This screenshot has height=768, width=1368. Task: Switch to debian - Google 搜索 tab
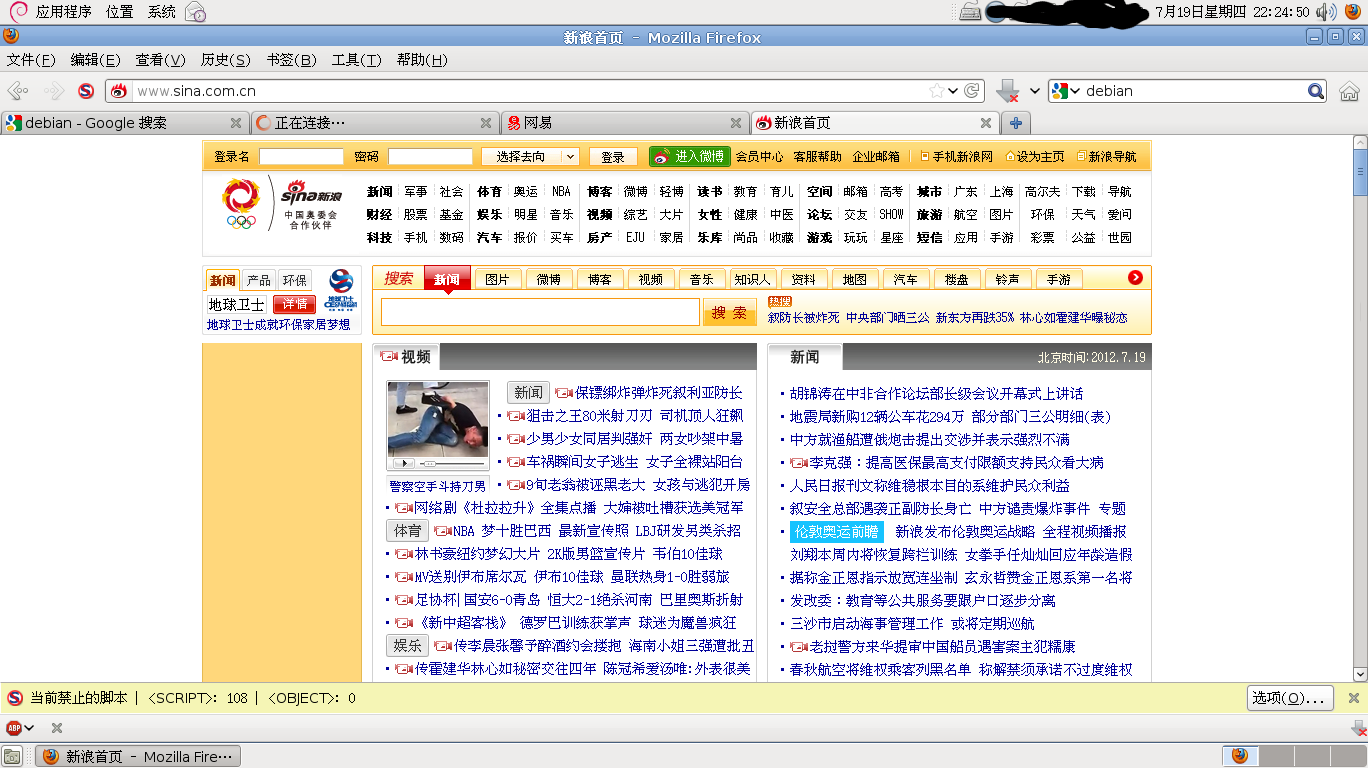(125, 123)
